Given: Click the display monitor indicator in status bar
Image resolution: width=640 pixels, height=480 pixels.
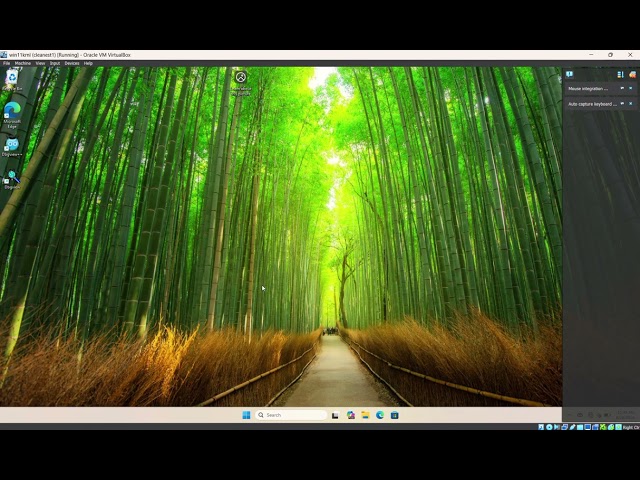Looking at the screenshot, I should click(588, 427).
